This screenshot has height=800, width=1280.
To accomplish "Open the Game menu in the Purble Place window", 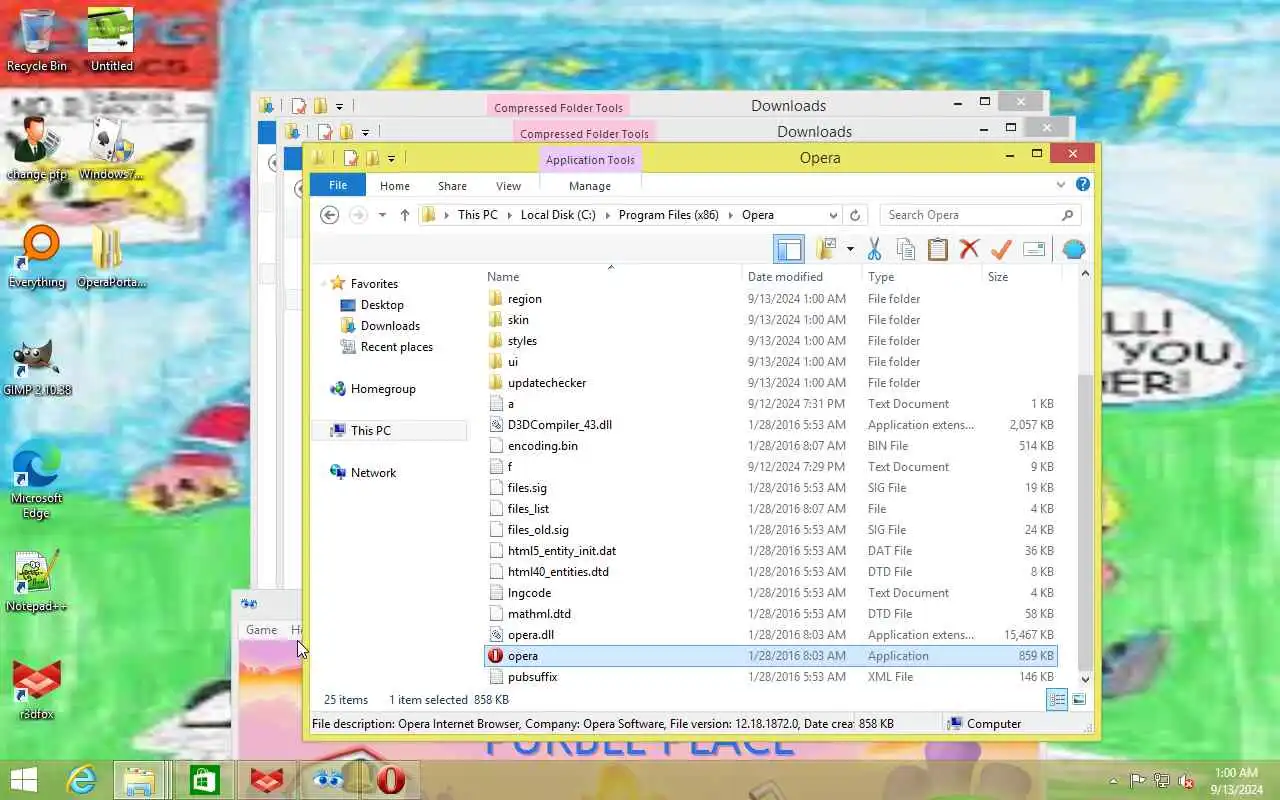I will pos(261,630).
